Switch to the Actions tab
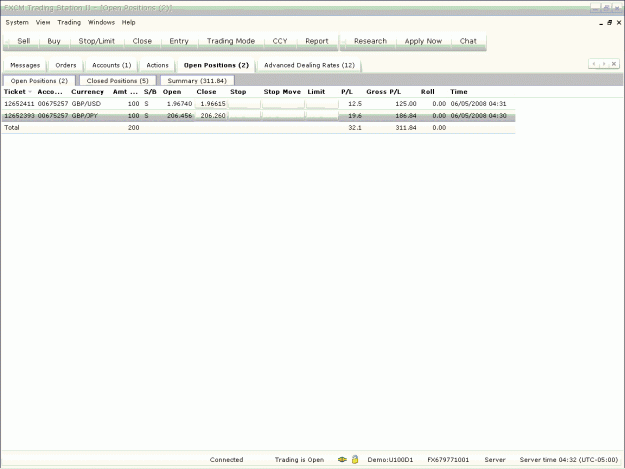 point(157,65)
